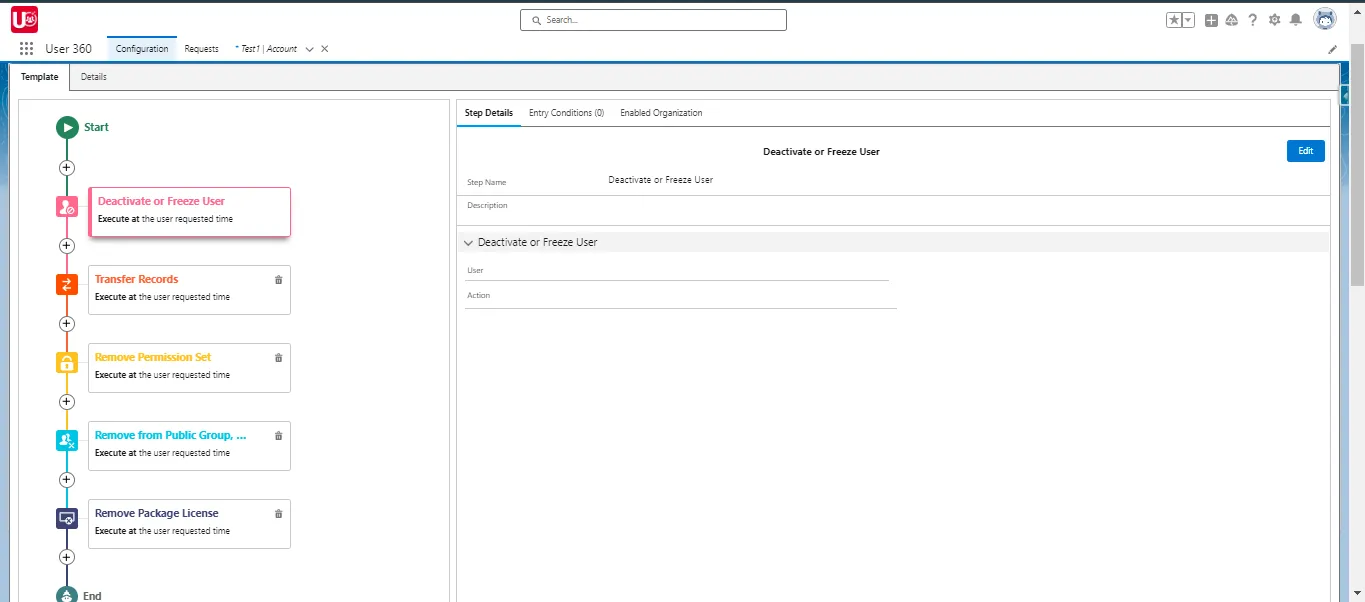Image resolution: width=1365 pixels, height=602 pixels.
Task: Open Salesforce Help via question mark icon
Action: 1253,19
